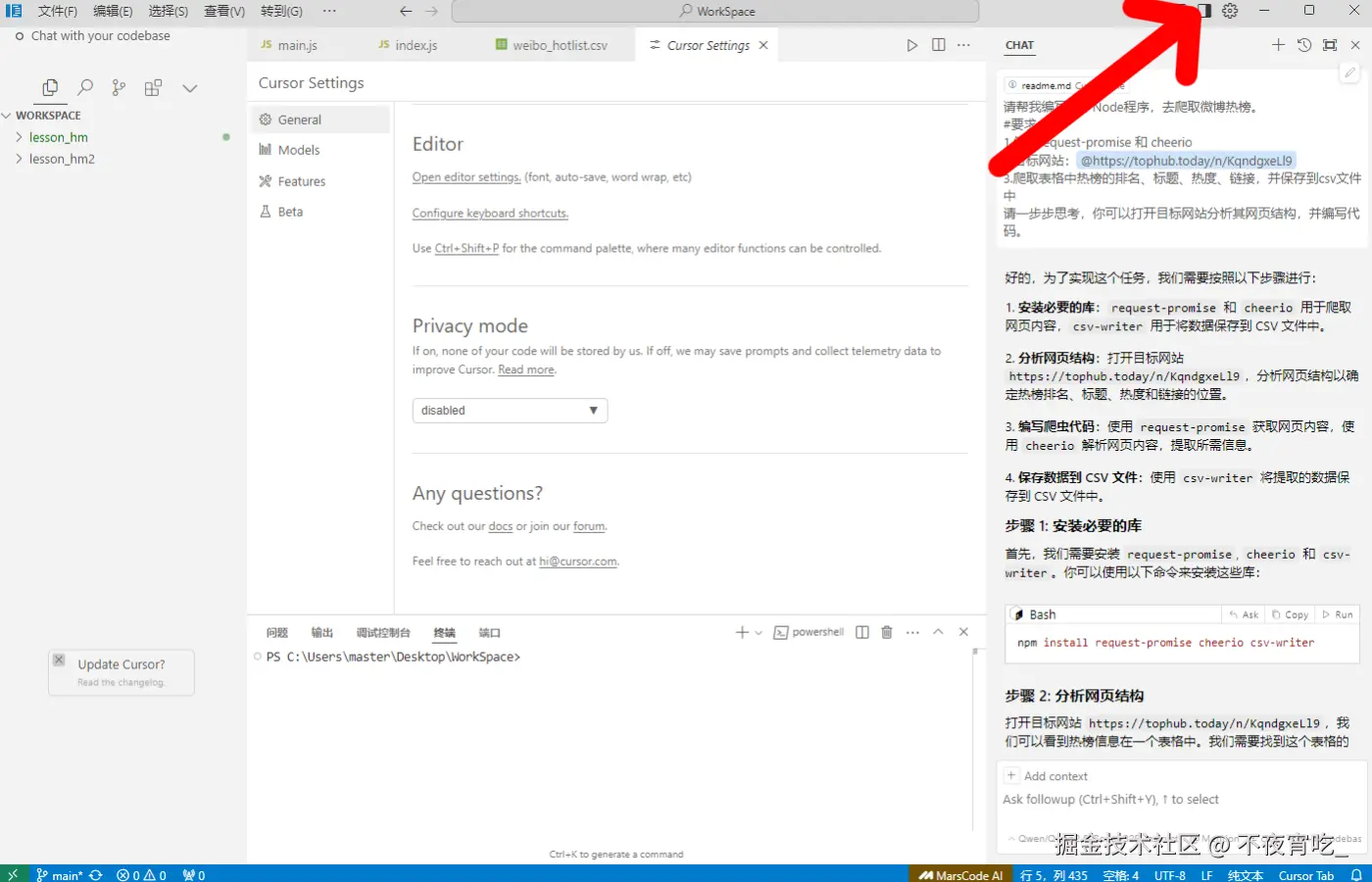The width and height of the screenshot is (1372, 882).
Task: Close the CHAT panel
Action: [x=1355, y=45]
